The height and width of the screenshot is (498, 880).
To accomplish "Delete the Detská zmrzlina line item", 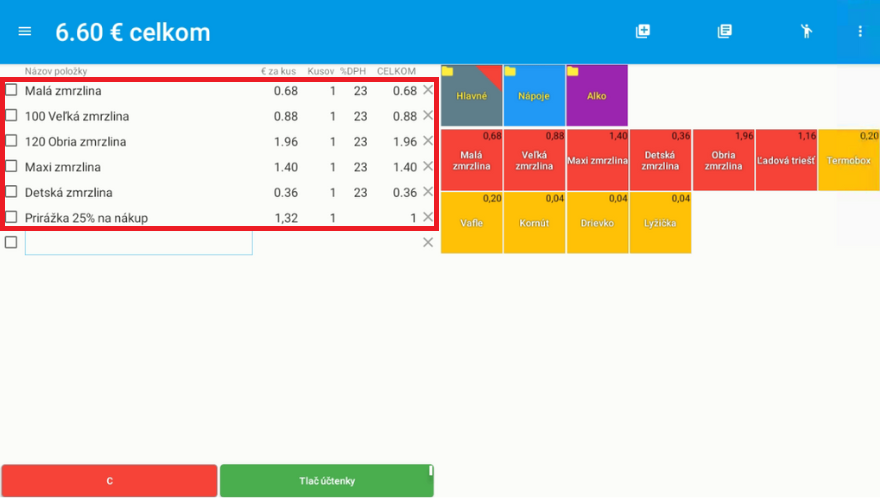I will [428, 192].
